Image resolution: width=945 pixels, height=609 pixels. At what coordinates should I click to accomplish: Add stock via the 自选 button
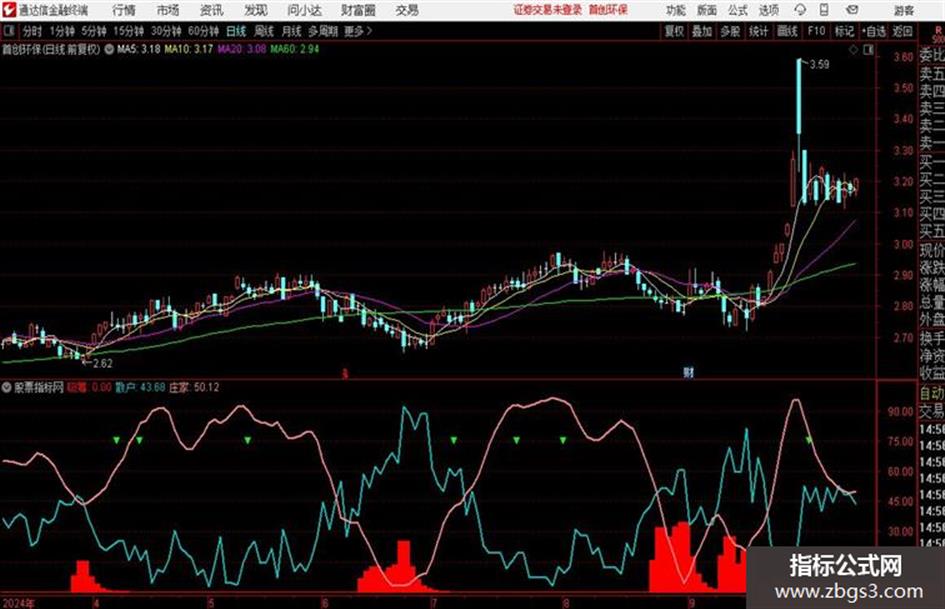point(874,31)
